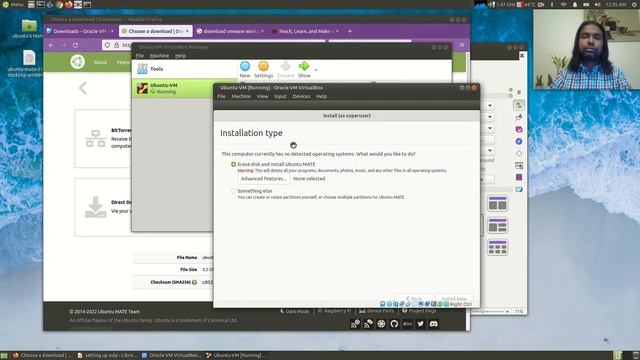
Task: Open Devices menu of the Ubuntu-VM window
Action: point(301,96)
